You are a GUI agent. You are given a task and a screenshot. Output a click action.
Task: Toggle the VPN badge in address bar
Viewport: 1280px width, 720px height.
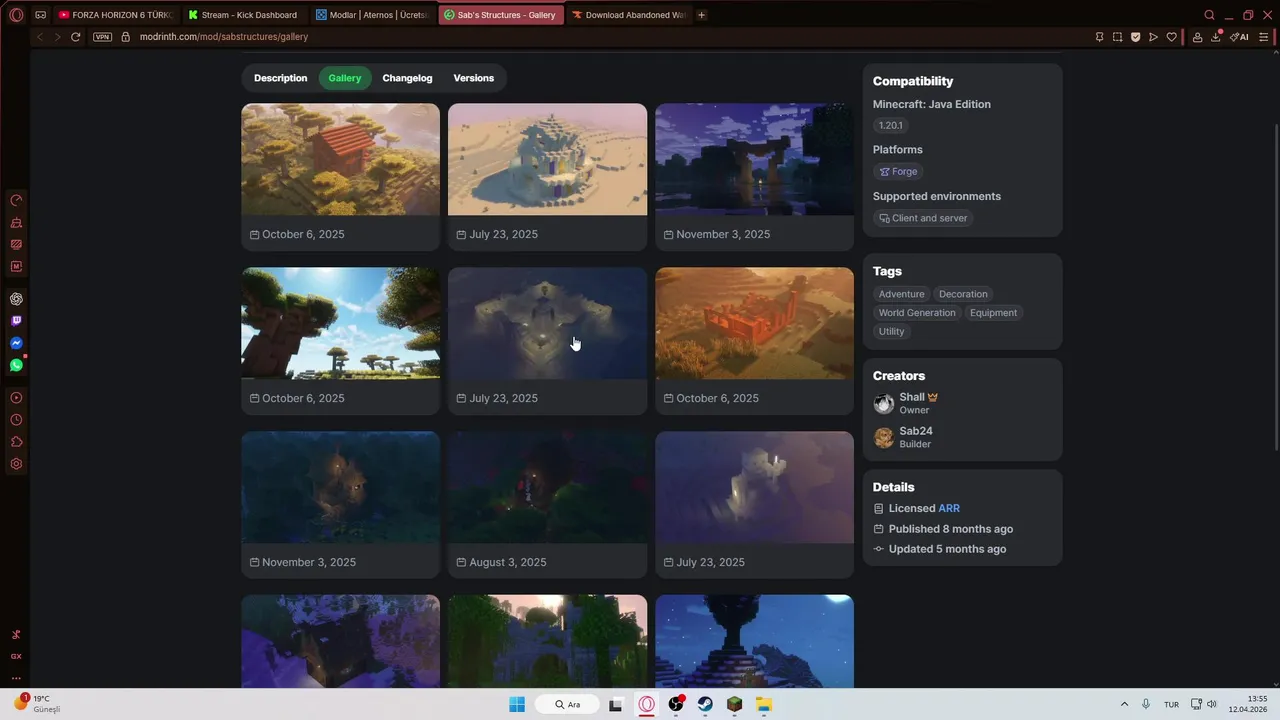(x=102, y=37)
